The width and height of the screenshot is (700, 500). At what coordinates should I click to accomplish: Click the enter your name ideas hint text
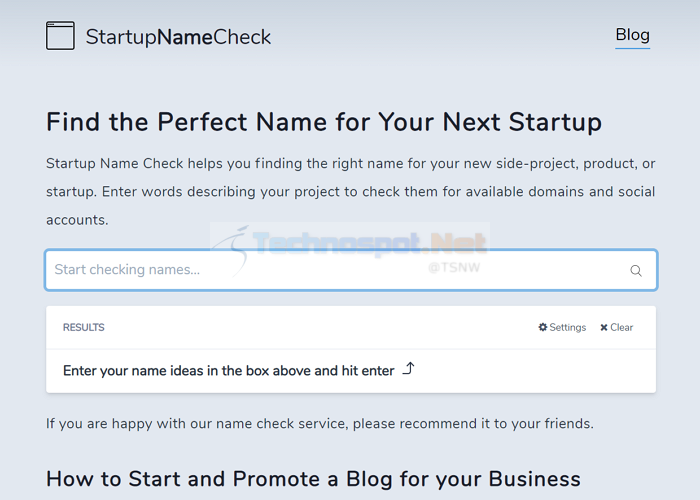(229, 371)
